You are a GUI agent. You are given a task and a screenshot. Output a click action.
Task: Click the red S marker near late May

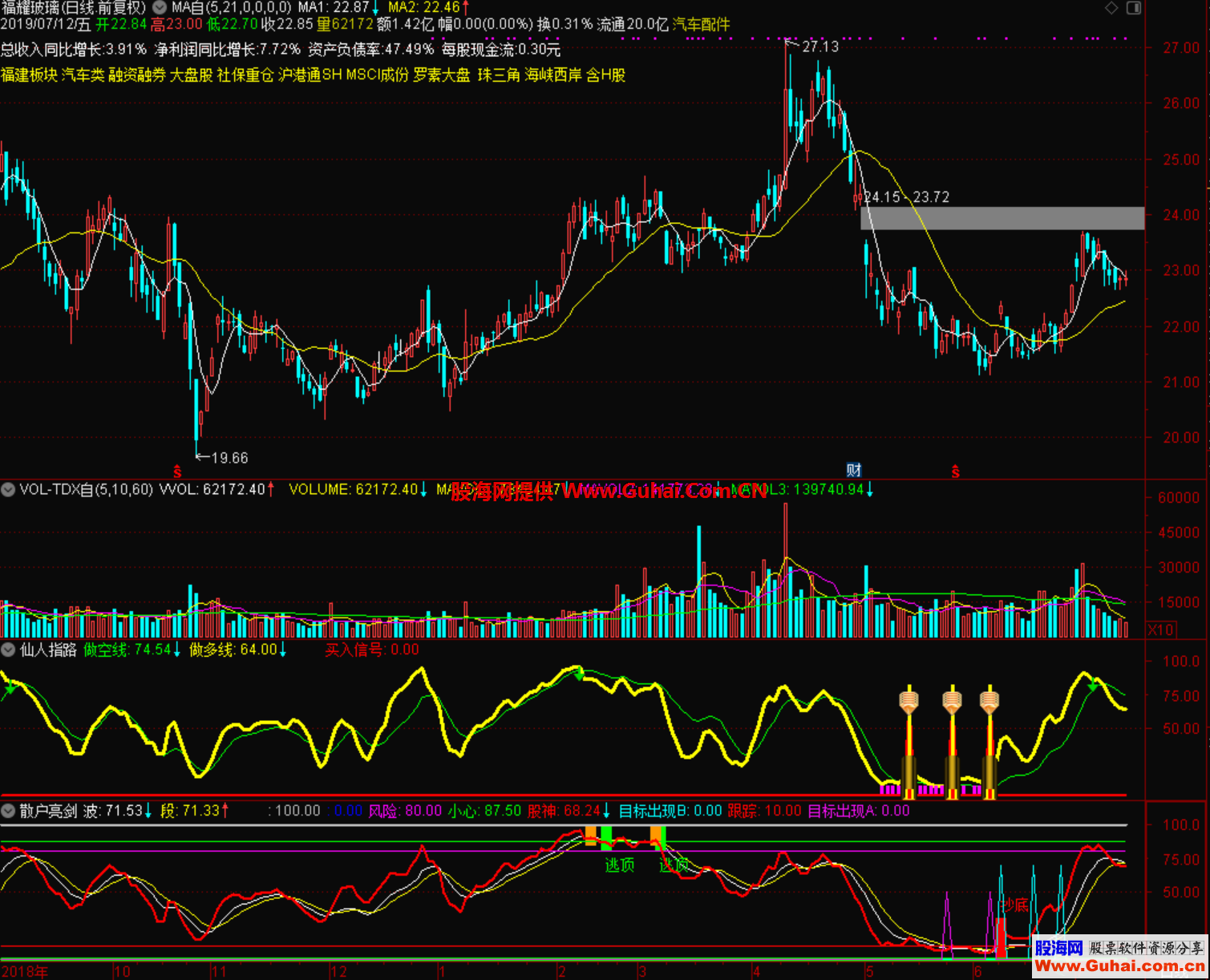[x=955, y=472]
